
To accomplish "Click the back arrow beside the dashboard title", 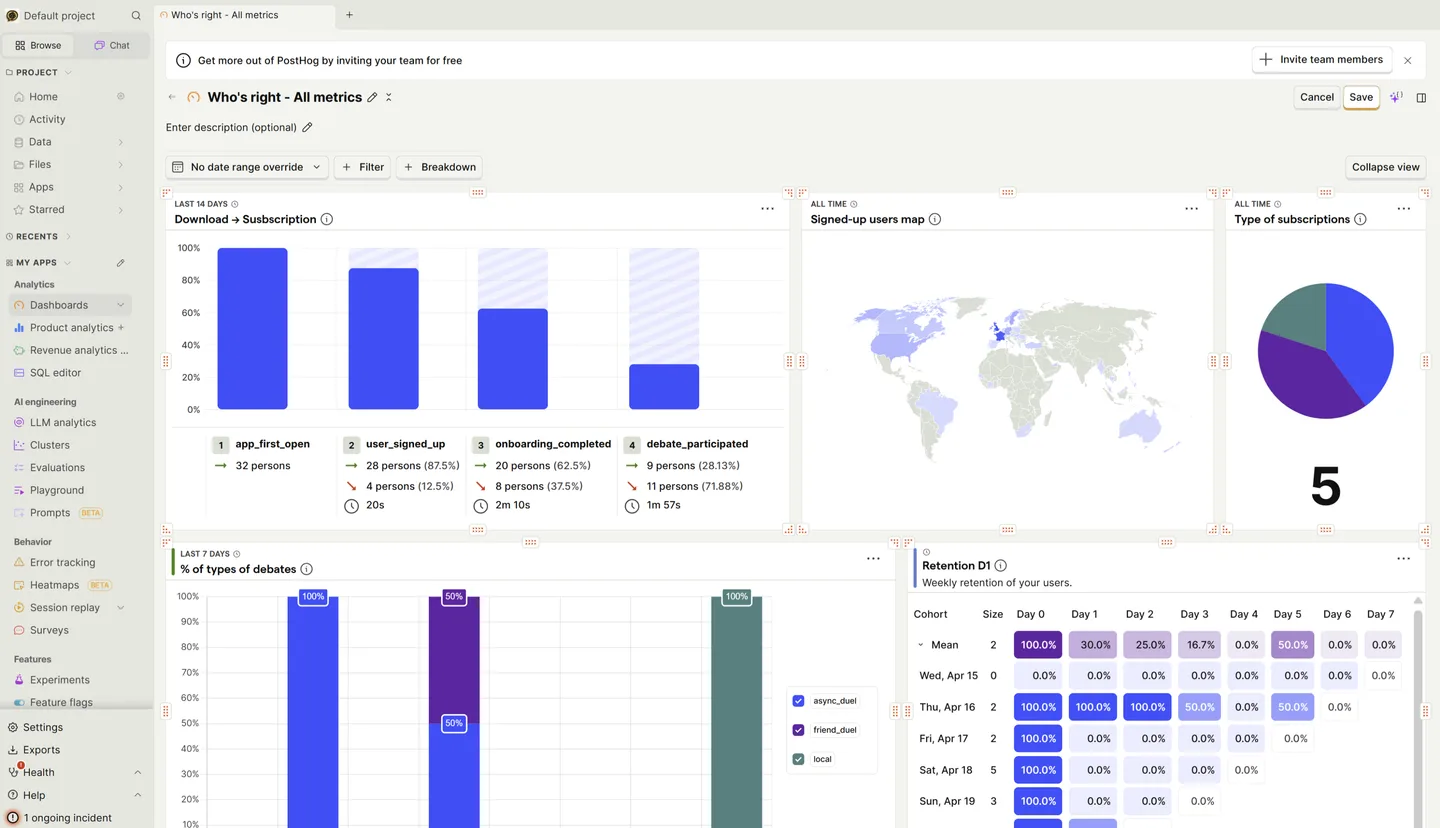I will click(172, 97).
